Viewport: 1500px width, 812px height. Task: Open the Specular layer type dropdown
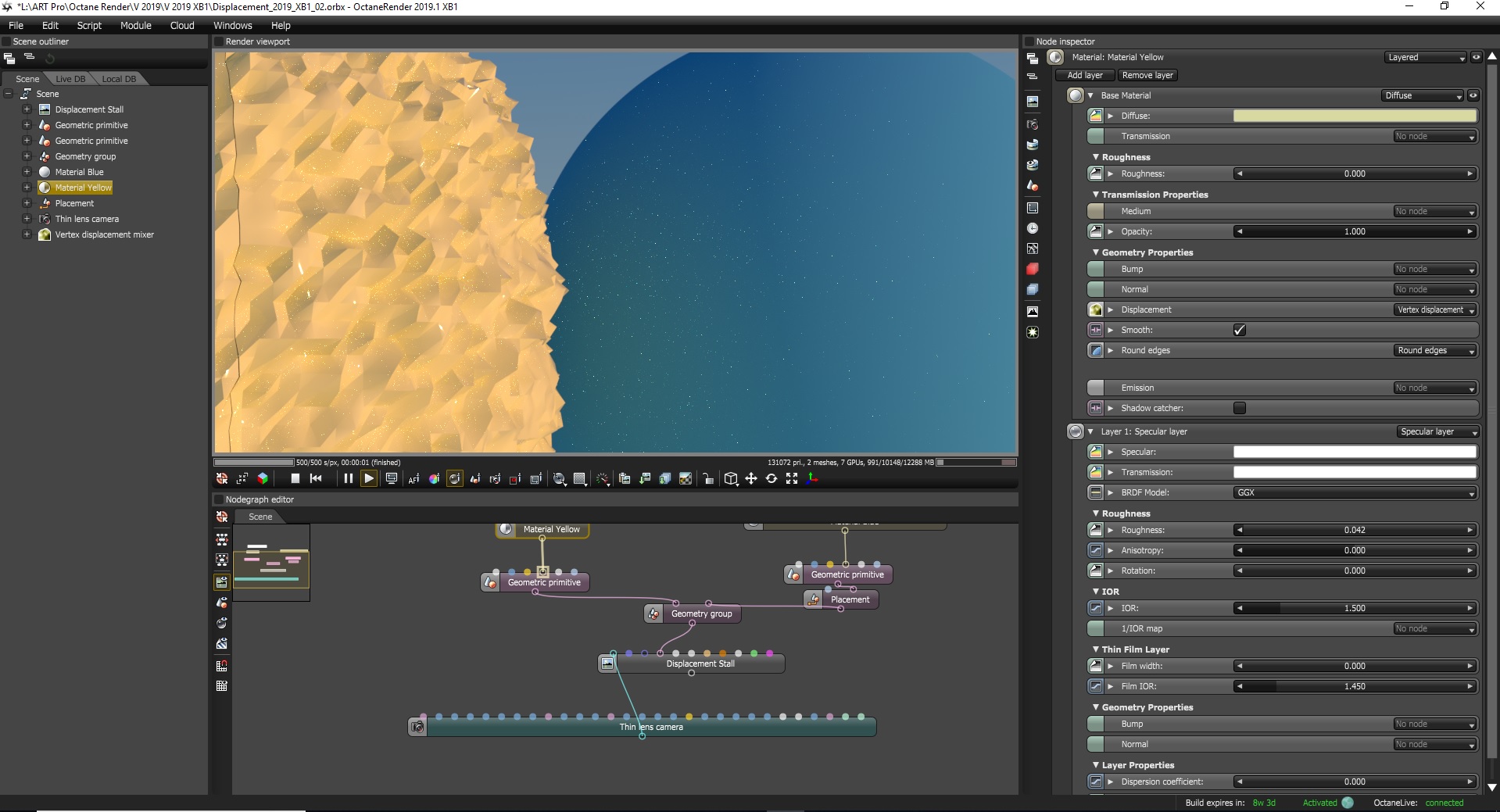click(x=1438, y=431)
